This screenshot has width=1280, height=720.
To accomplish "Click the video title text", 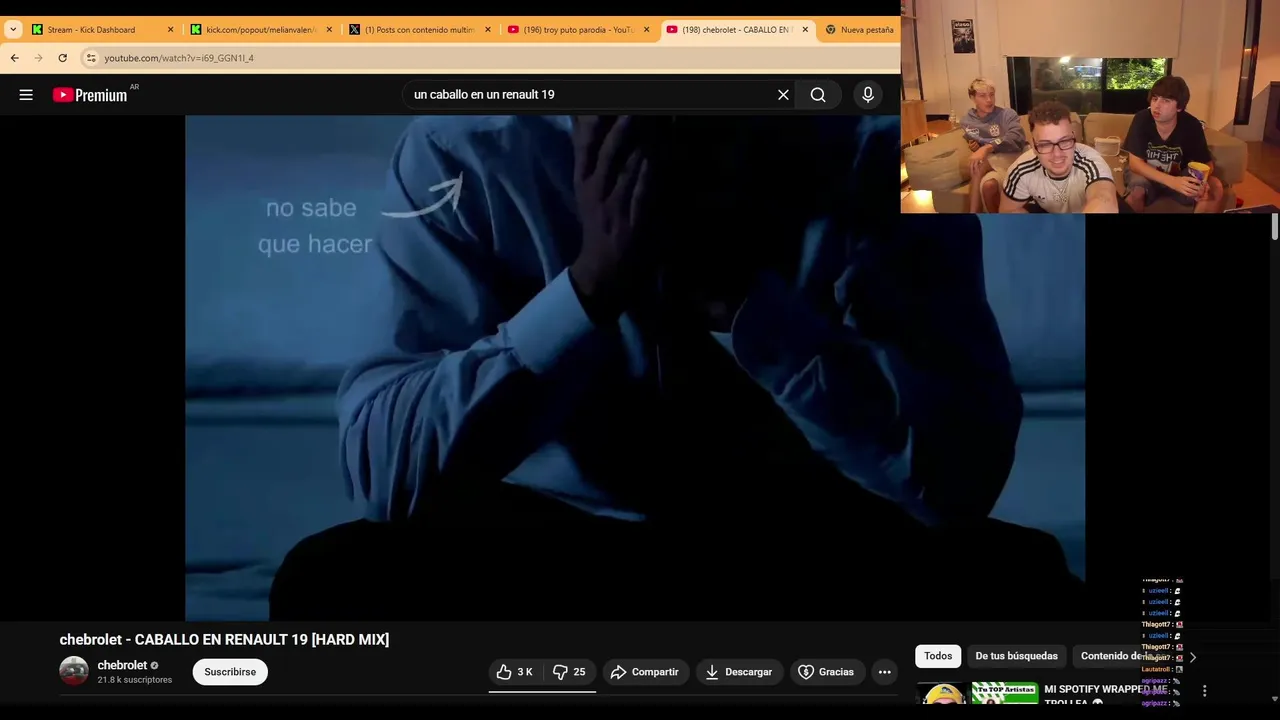I will point(224,640).
